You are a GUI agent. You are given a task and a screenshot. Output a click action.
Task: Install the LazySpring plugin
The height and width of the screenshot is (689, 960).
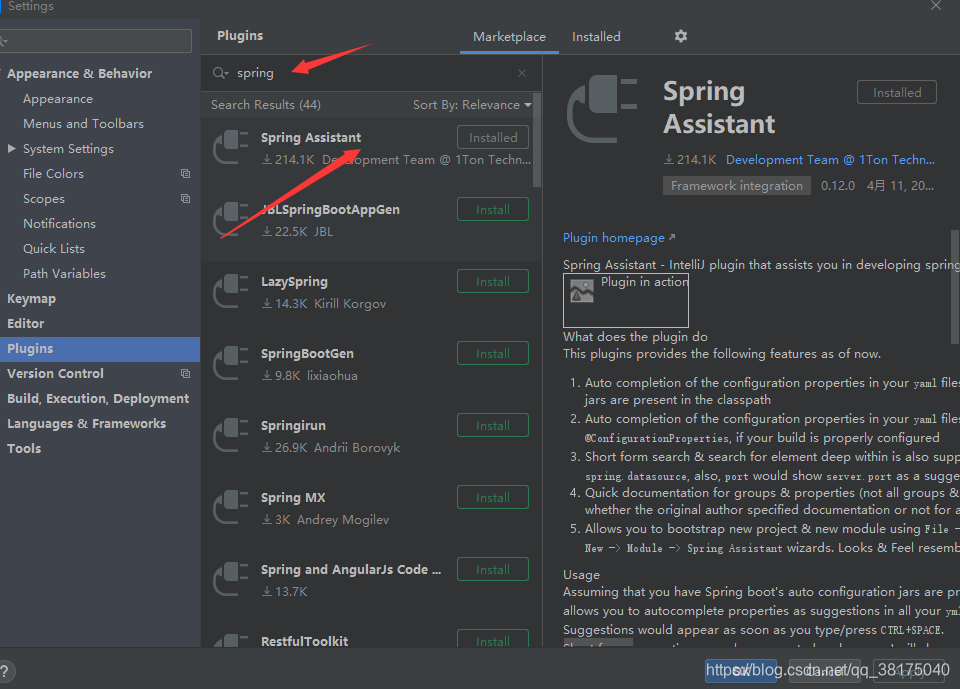coord(493,282)
